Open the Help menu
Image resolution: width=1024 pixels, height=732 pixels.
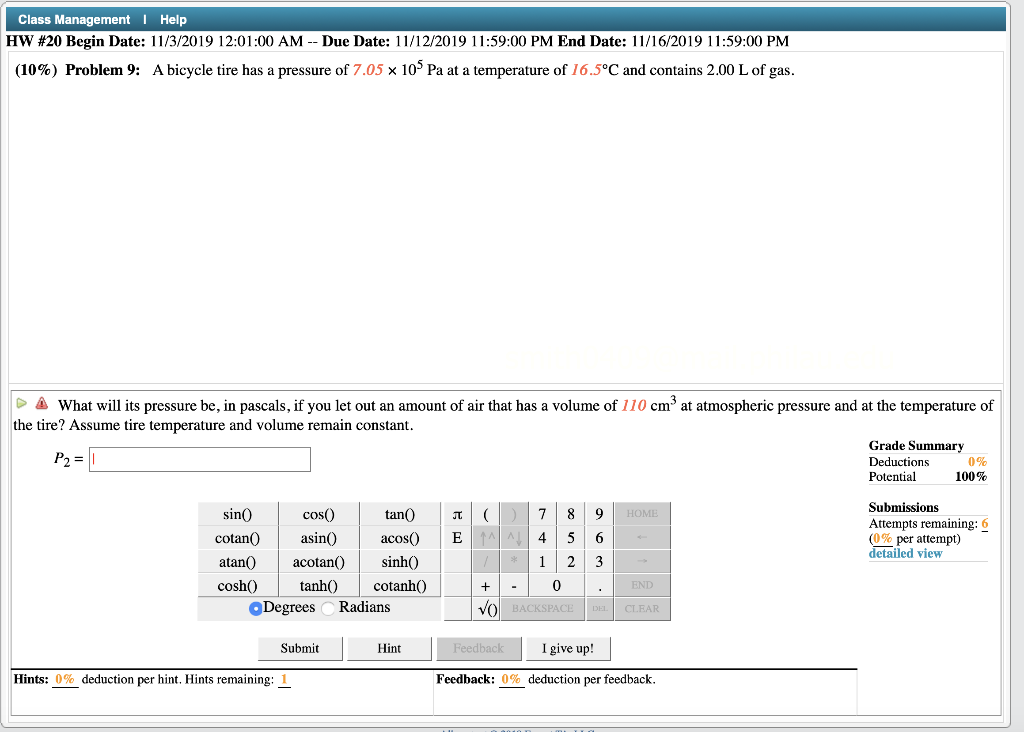click(x=172, y=19)
